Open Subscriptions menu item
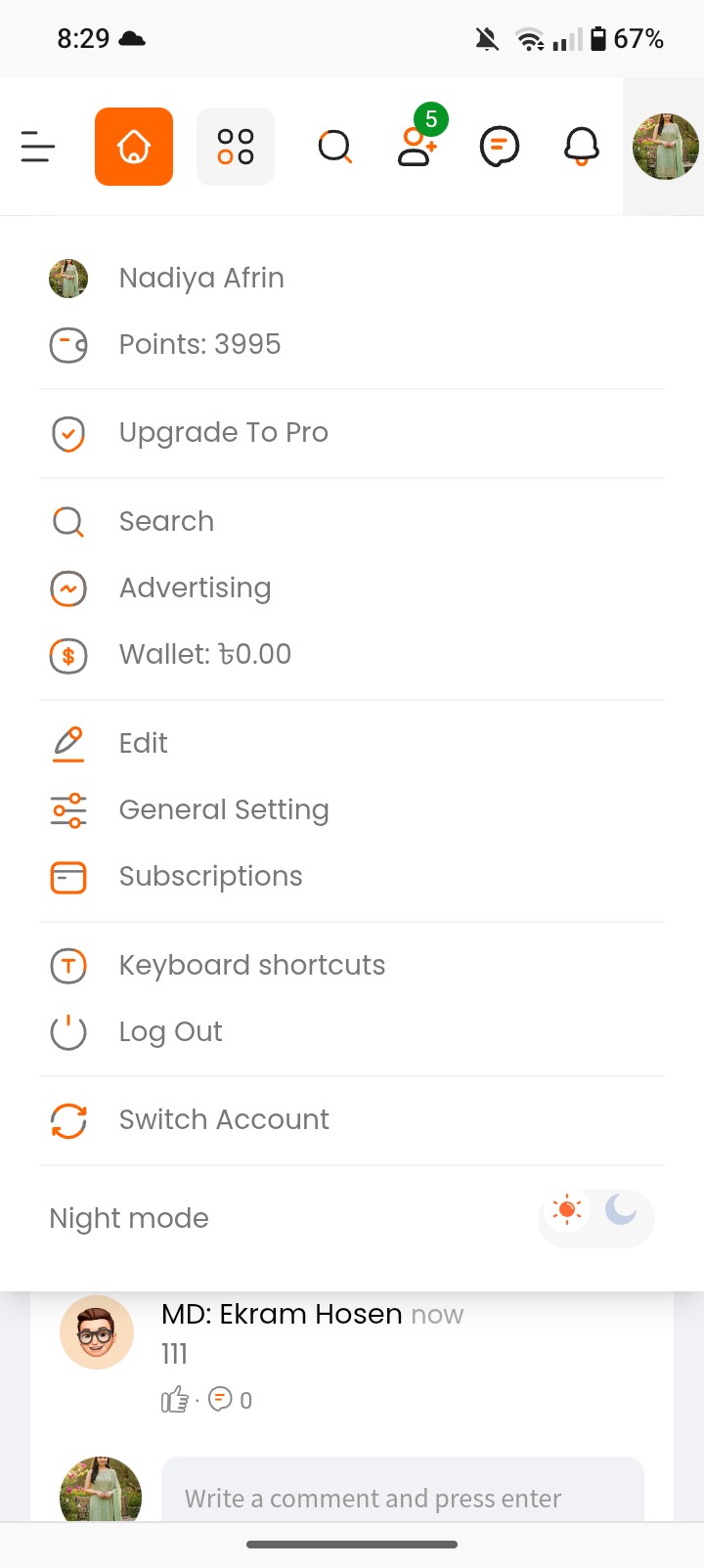Image resolution: width=704 pixels, height=1568 pixels. coord(210,877)
